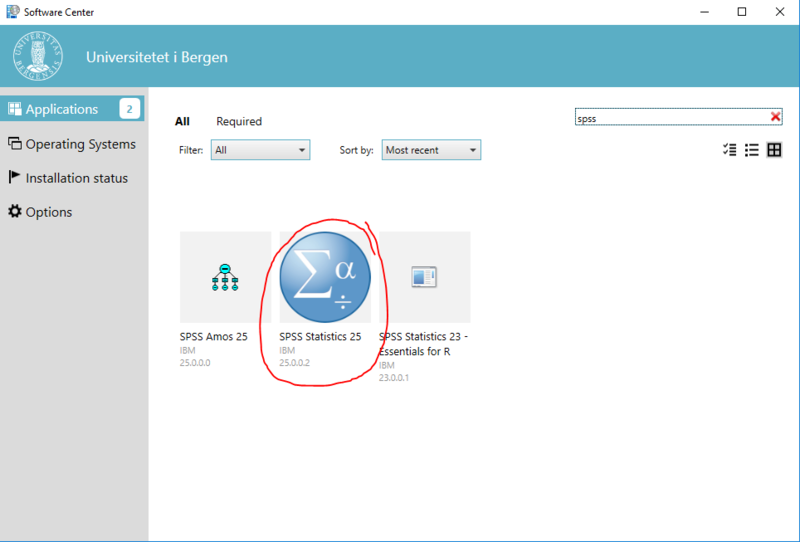Select Applications in the sidebar
800x542 pixels.
72,109
